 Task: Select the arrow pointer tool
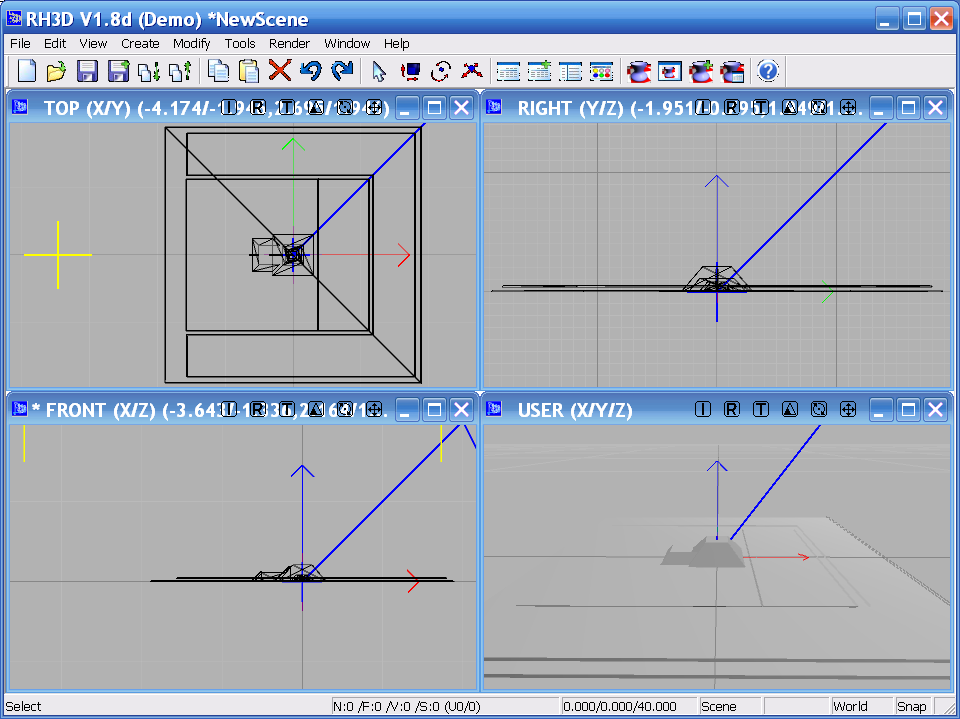click(x=379, y=71)
